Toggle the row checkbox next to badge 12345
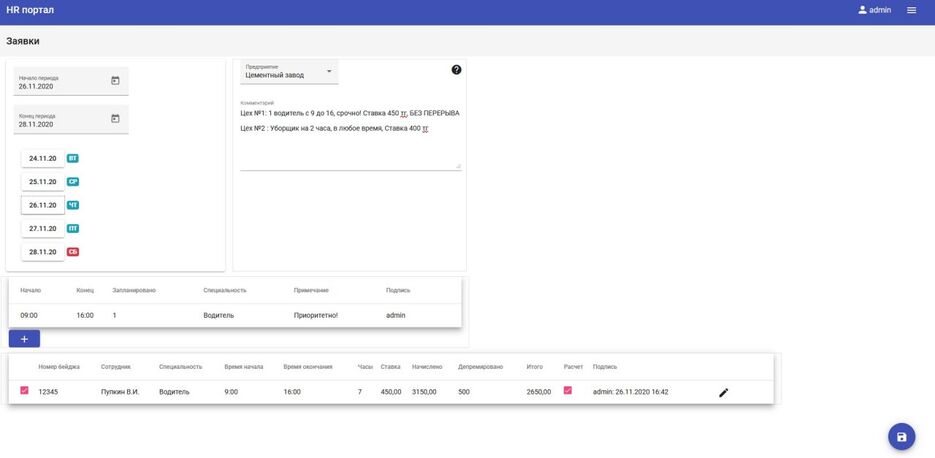The width and height of the screenshot is (935, 458). click(x=24, y=391)
